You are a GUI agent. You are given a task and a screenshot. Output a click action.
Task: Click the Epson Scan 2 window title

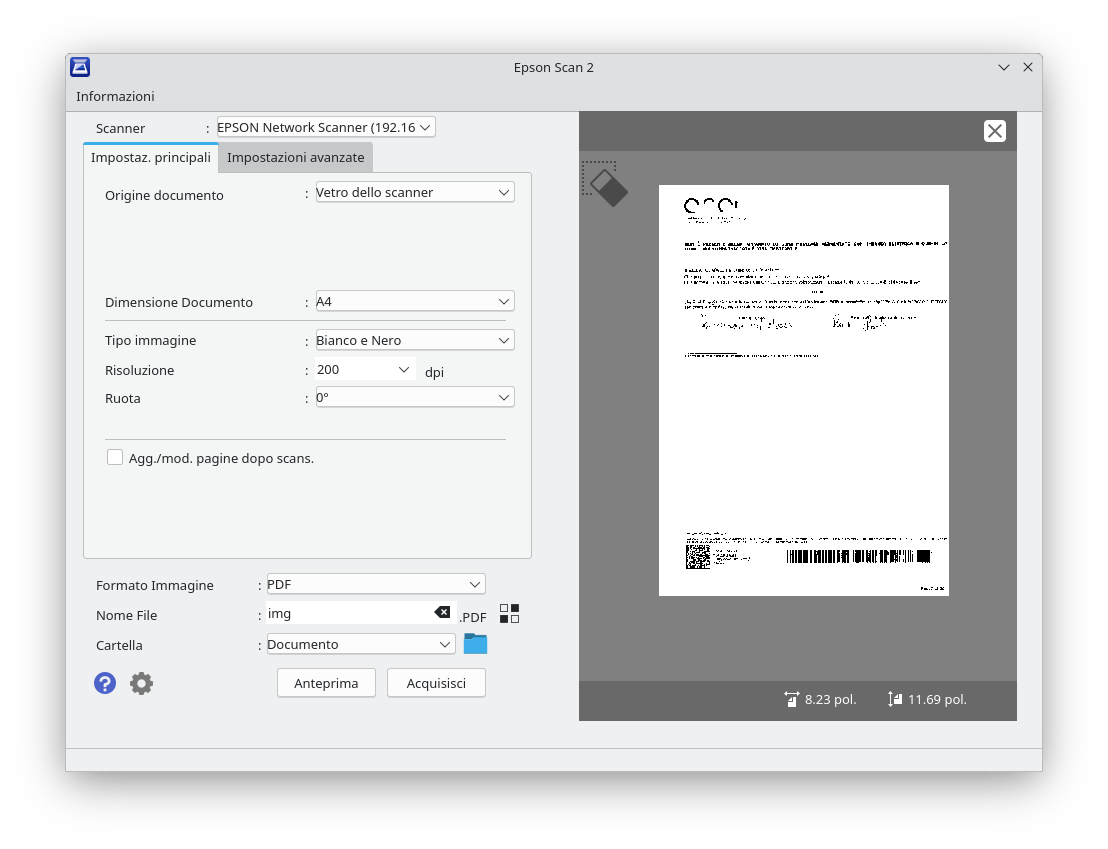click(x=553, y=67)
